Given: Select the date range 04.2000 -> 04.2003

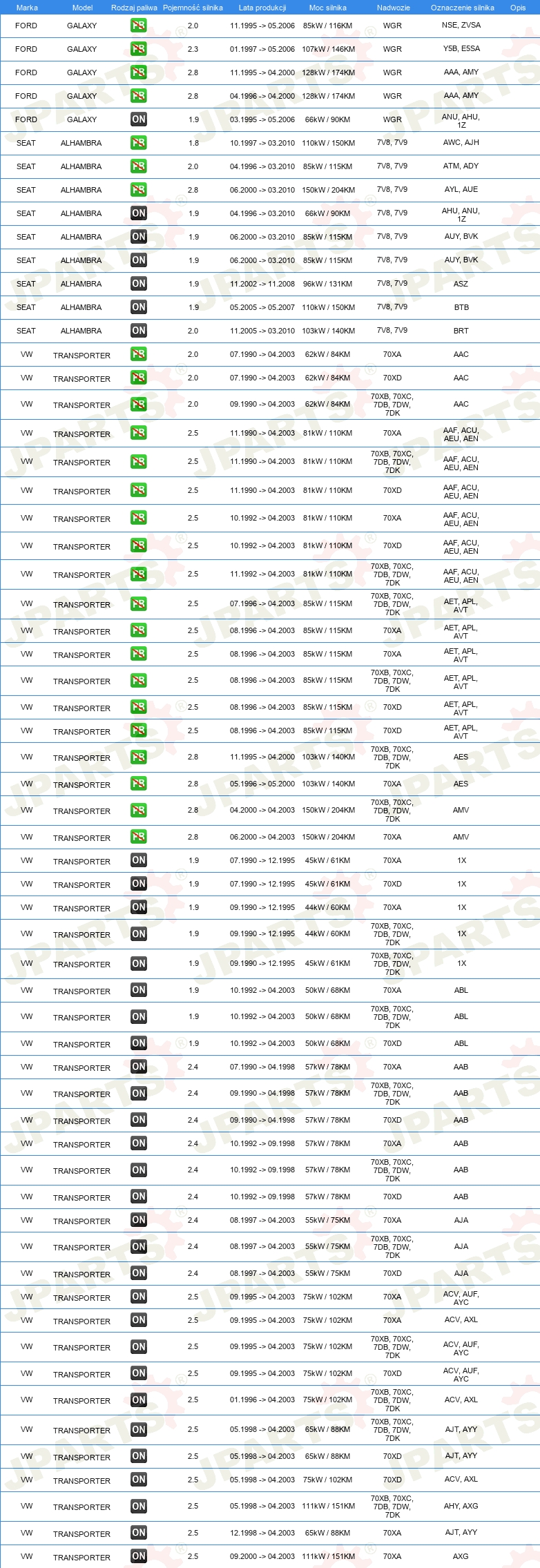Looking at the screenshot, I should tap(262, 810).
